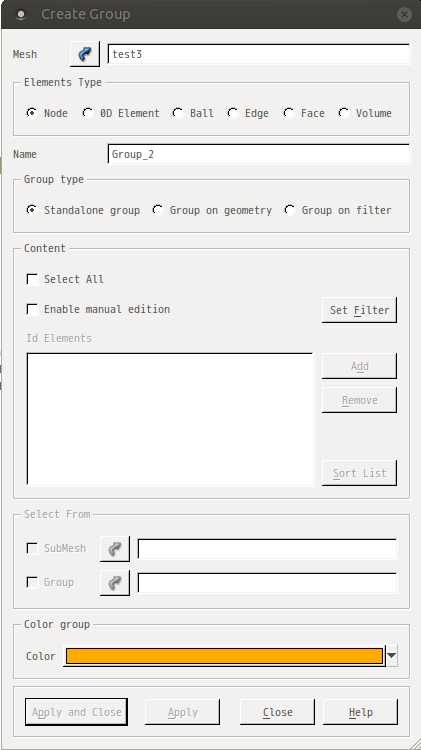Image resolution: width=421 pixels, height=750 pixels.
Task: Click the blue Mesh selection arrow icon
Action: [85, 54]
